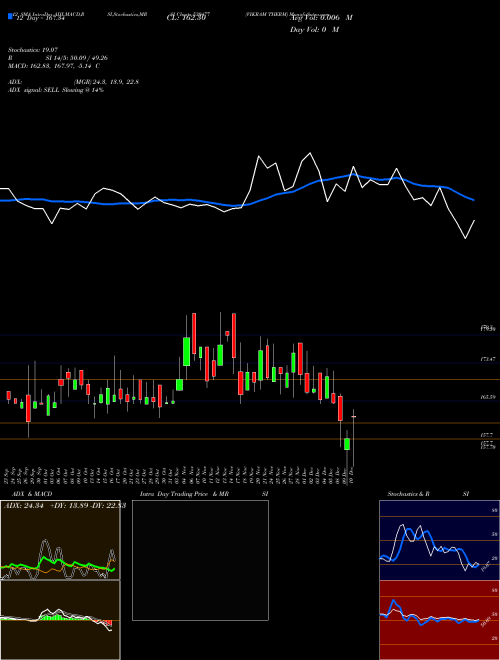Open the empty Intra Day Trading Price panel
500x660 pixels.
(200, 560)
